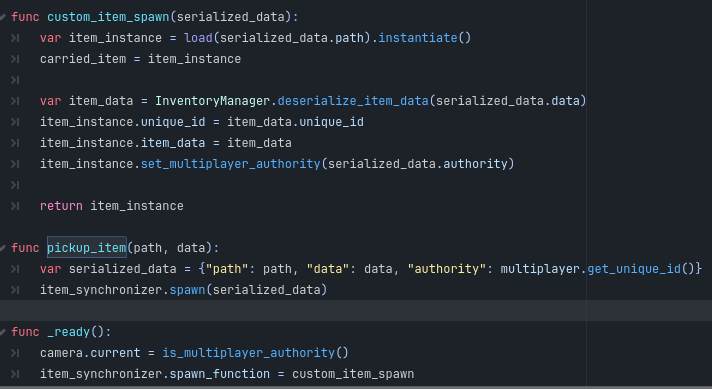Collapse the pickup_item function fold arrow
712x389 pixels.
(x=2, y=248)
